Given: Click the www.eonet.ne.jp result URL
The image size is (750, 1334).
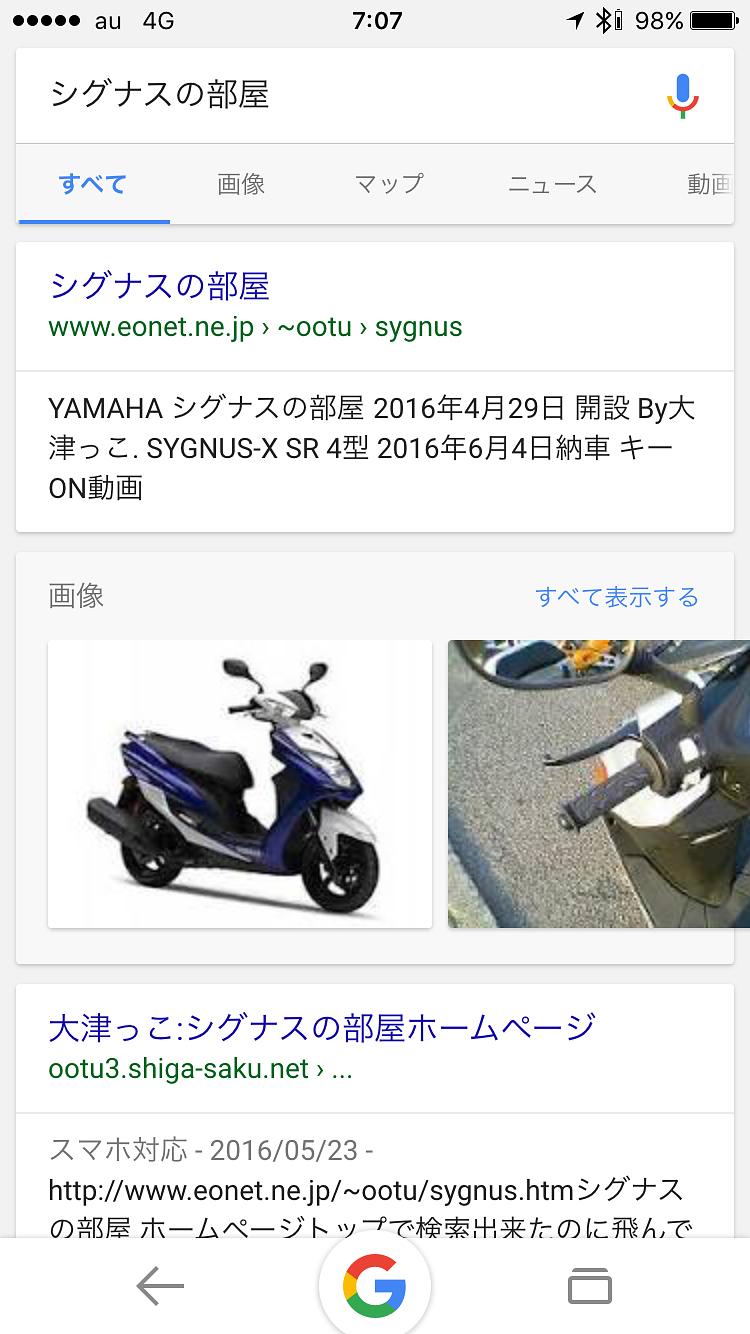Looking at the screenshot, I should (x=255, y=328).
